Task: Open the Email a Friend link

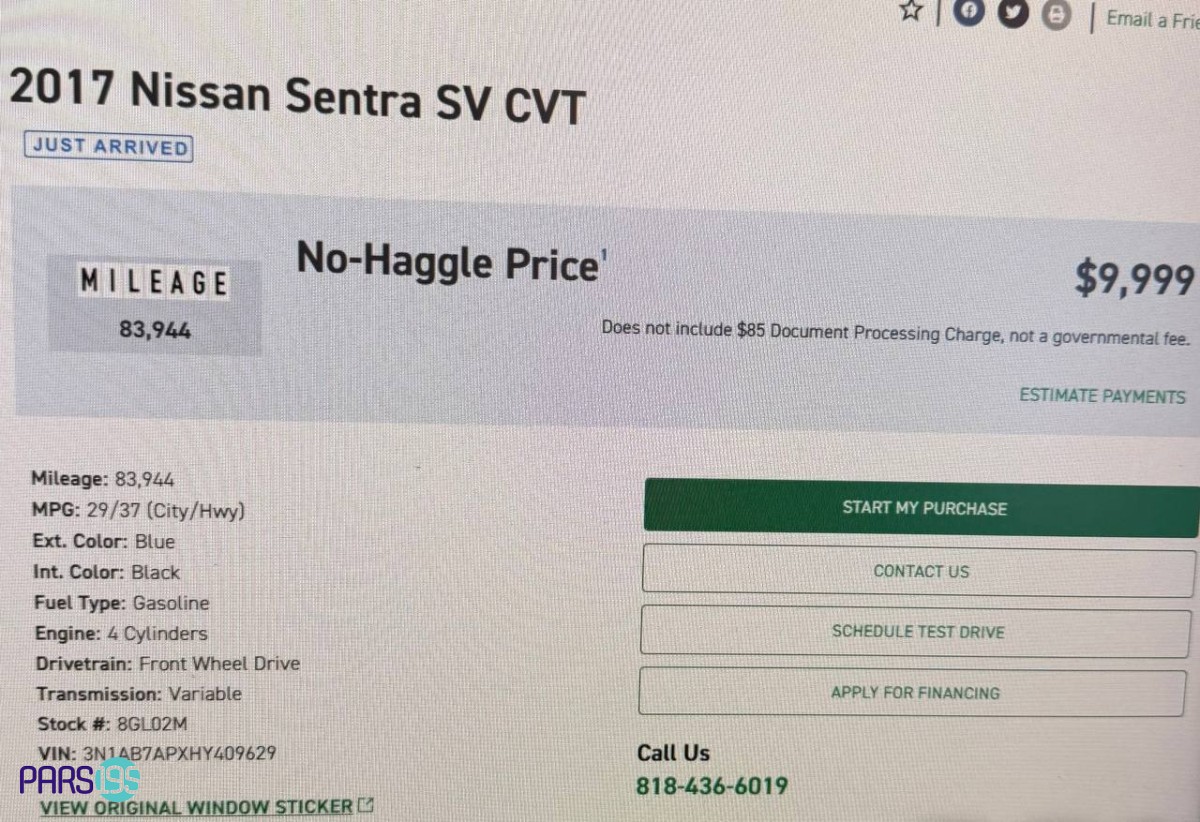Action: coord(1152,19)
